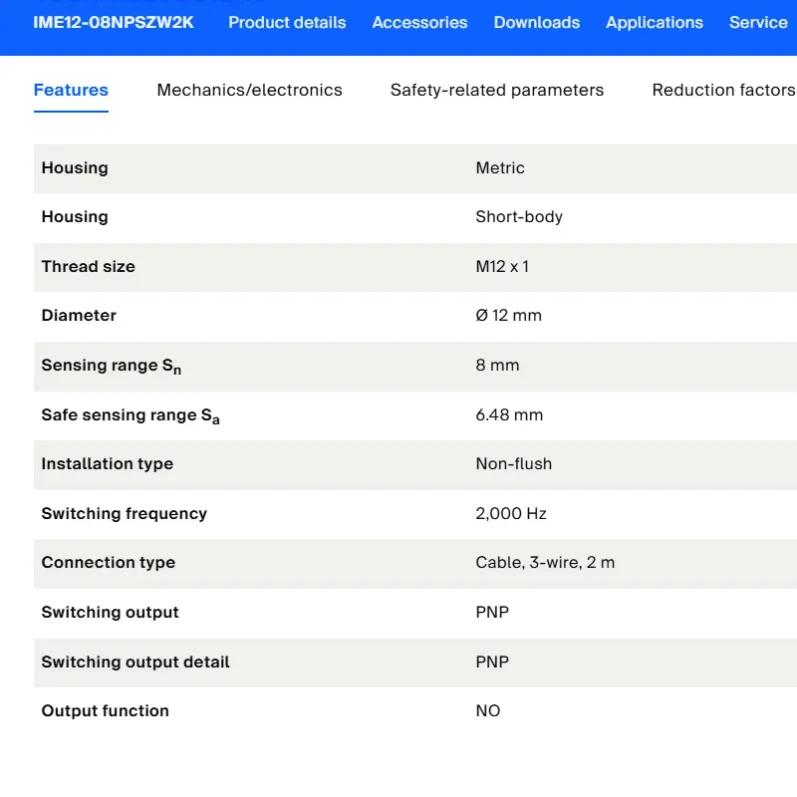Select PNP value in Switching output row

(492, 612)
